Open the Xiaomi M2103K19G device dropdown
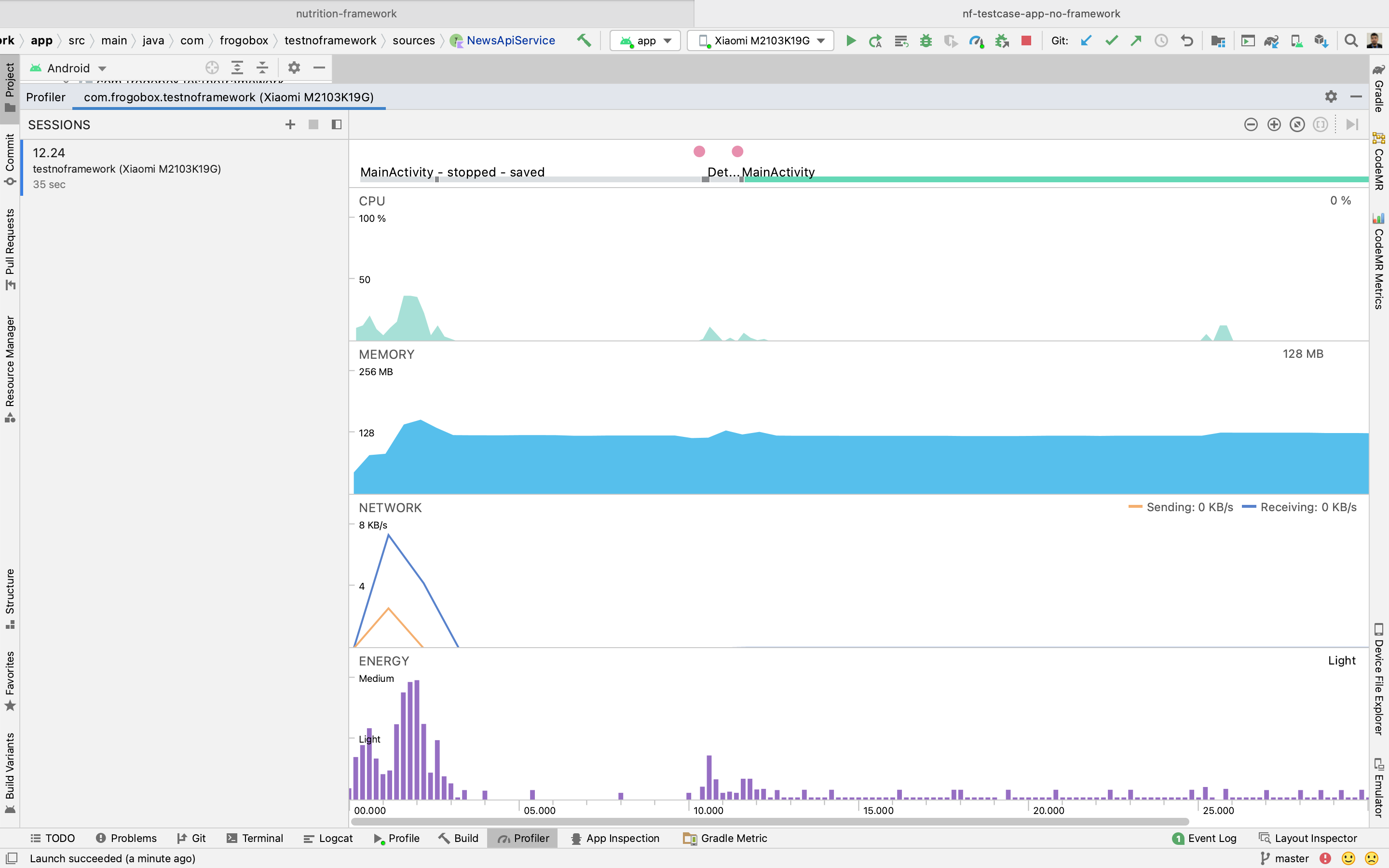 click(x=761, y=41)
